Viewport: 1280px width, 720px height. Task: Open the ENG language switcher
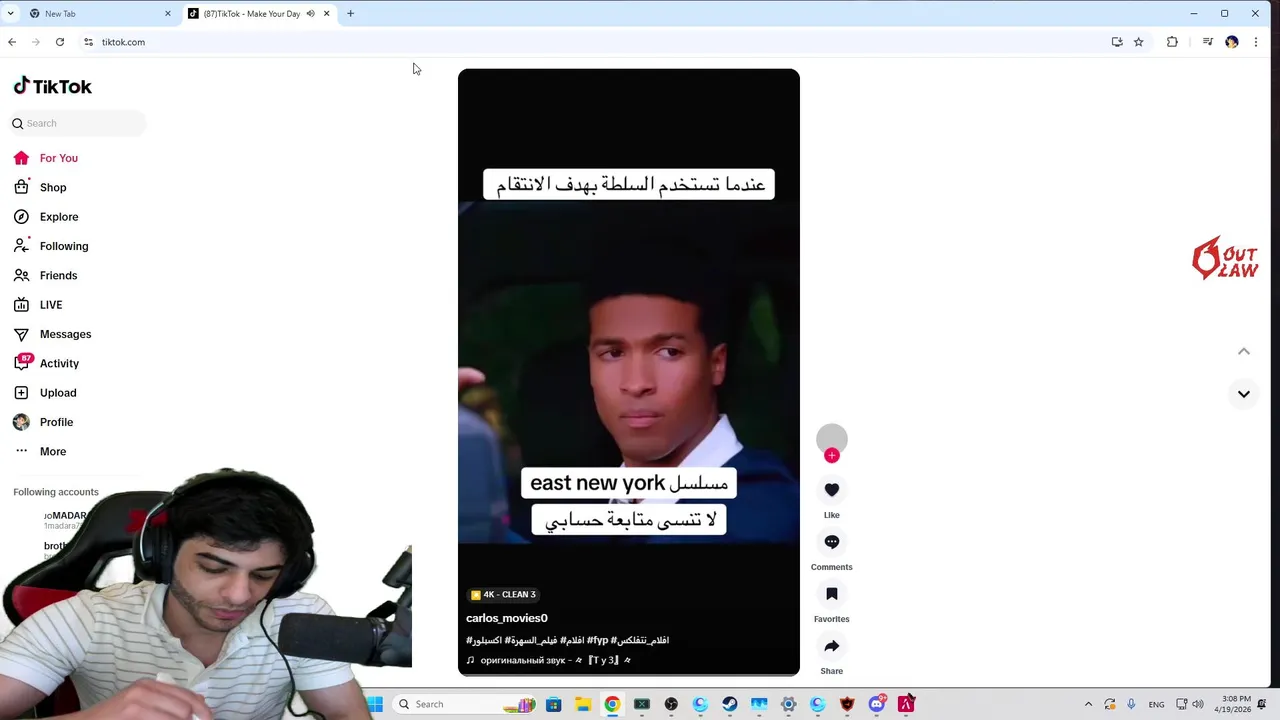(1156, 704)
